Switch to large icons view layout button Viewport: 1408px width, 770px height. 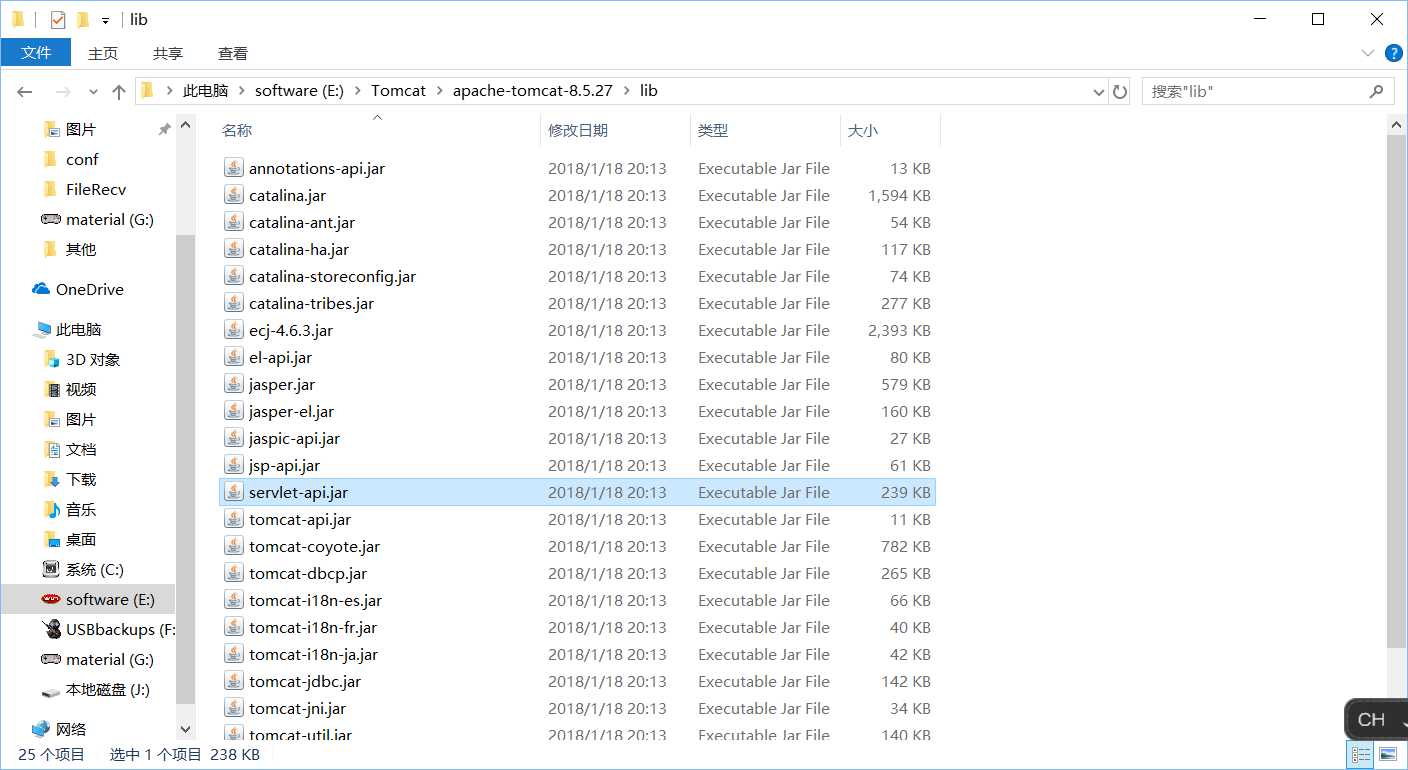click(x=1387, y=755)
